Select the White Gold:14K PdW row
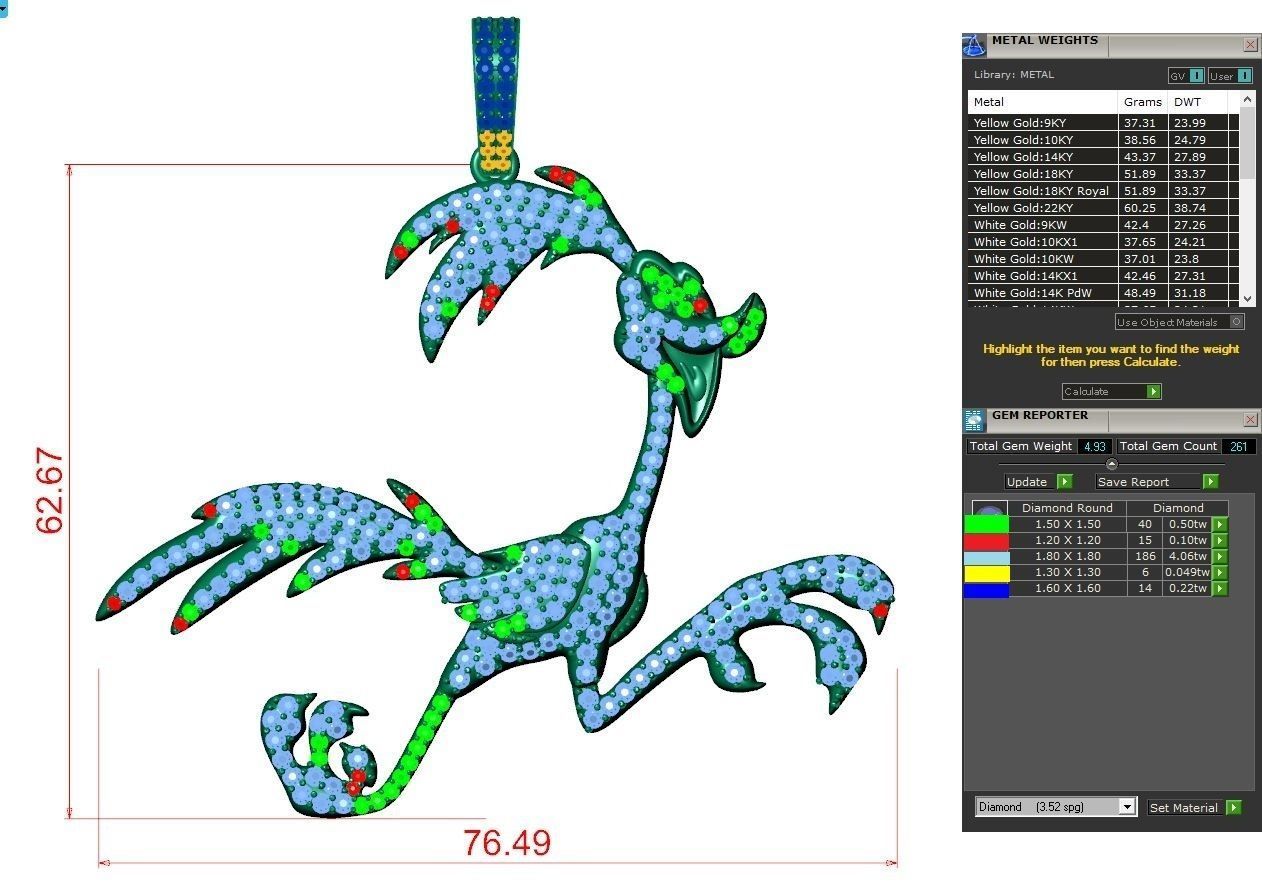The height and width of the screenshot is (884, 1262). (1104, 293)
